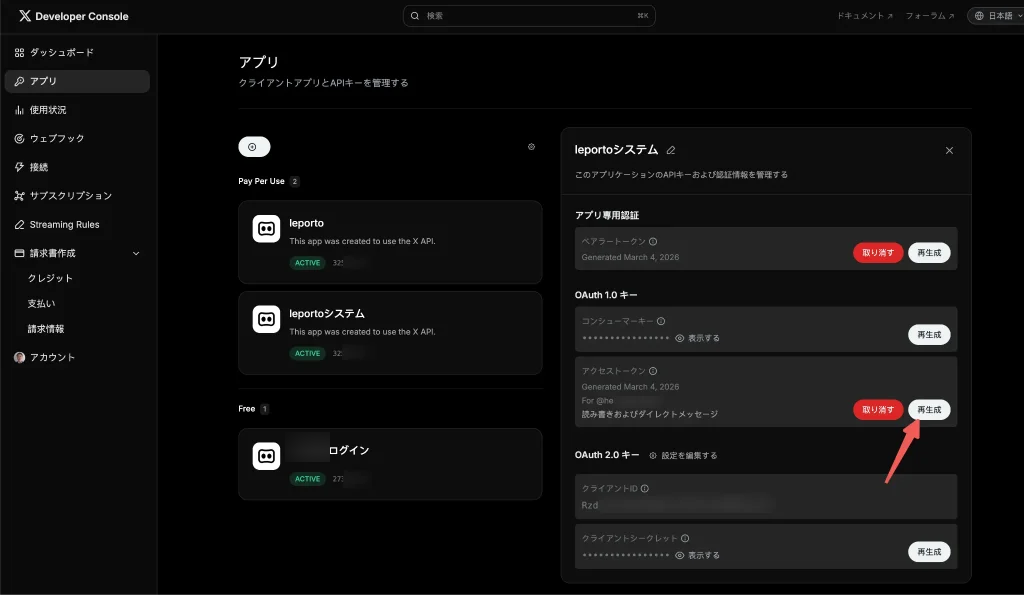This screenshot has width=1024, height=595.
Task: Revoke the bearer token with 取り消す
Action: click(x=878, y=253)
